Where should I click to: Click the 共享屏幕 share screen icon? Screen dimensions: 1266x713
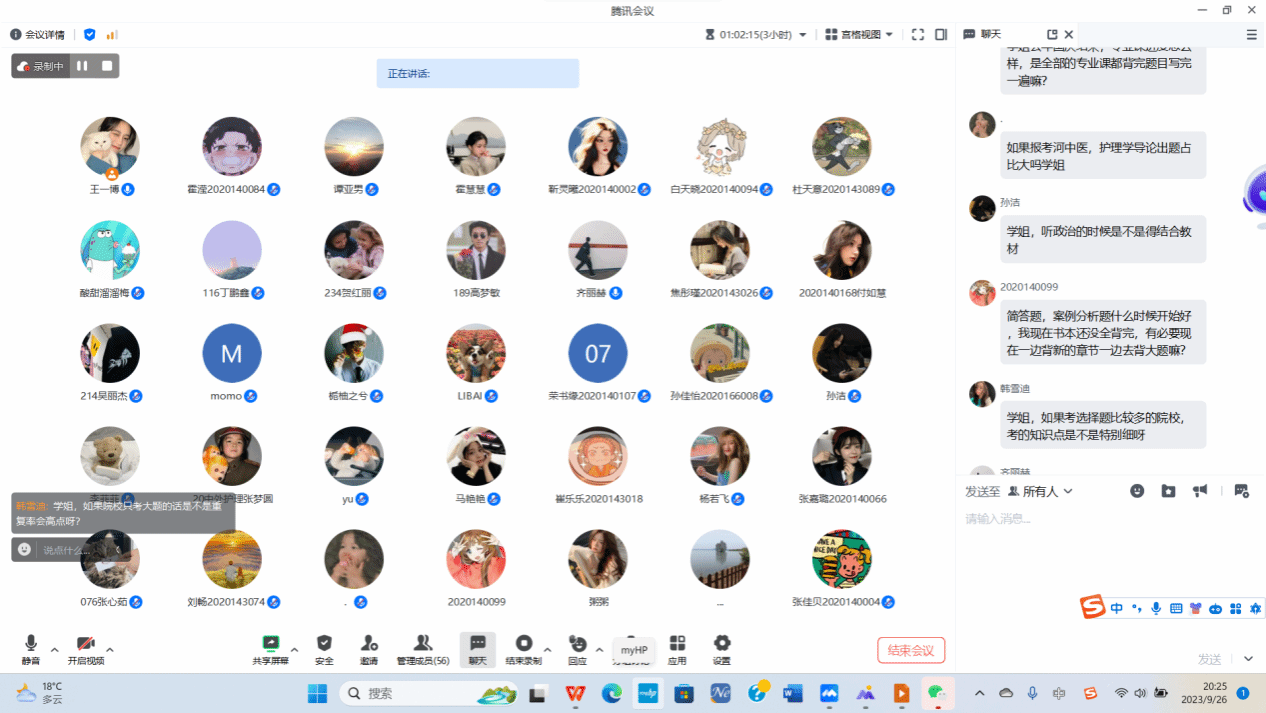point(270,645)
